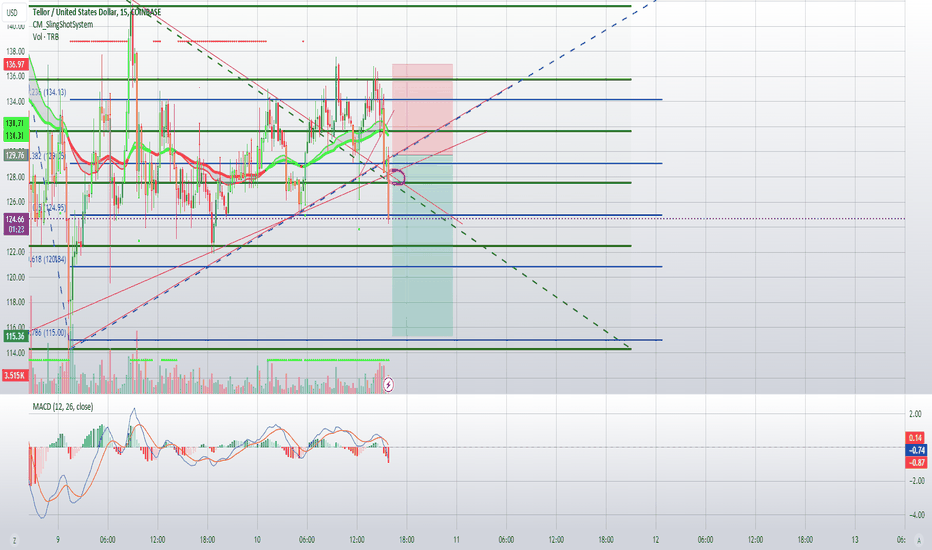Select the Vol · TRB indicator legend

click(46, 37)
